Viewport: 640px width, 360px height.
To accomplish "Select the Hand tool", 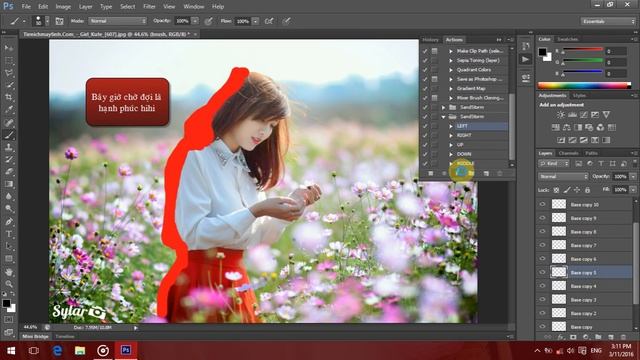I will [9, 271].
